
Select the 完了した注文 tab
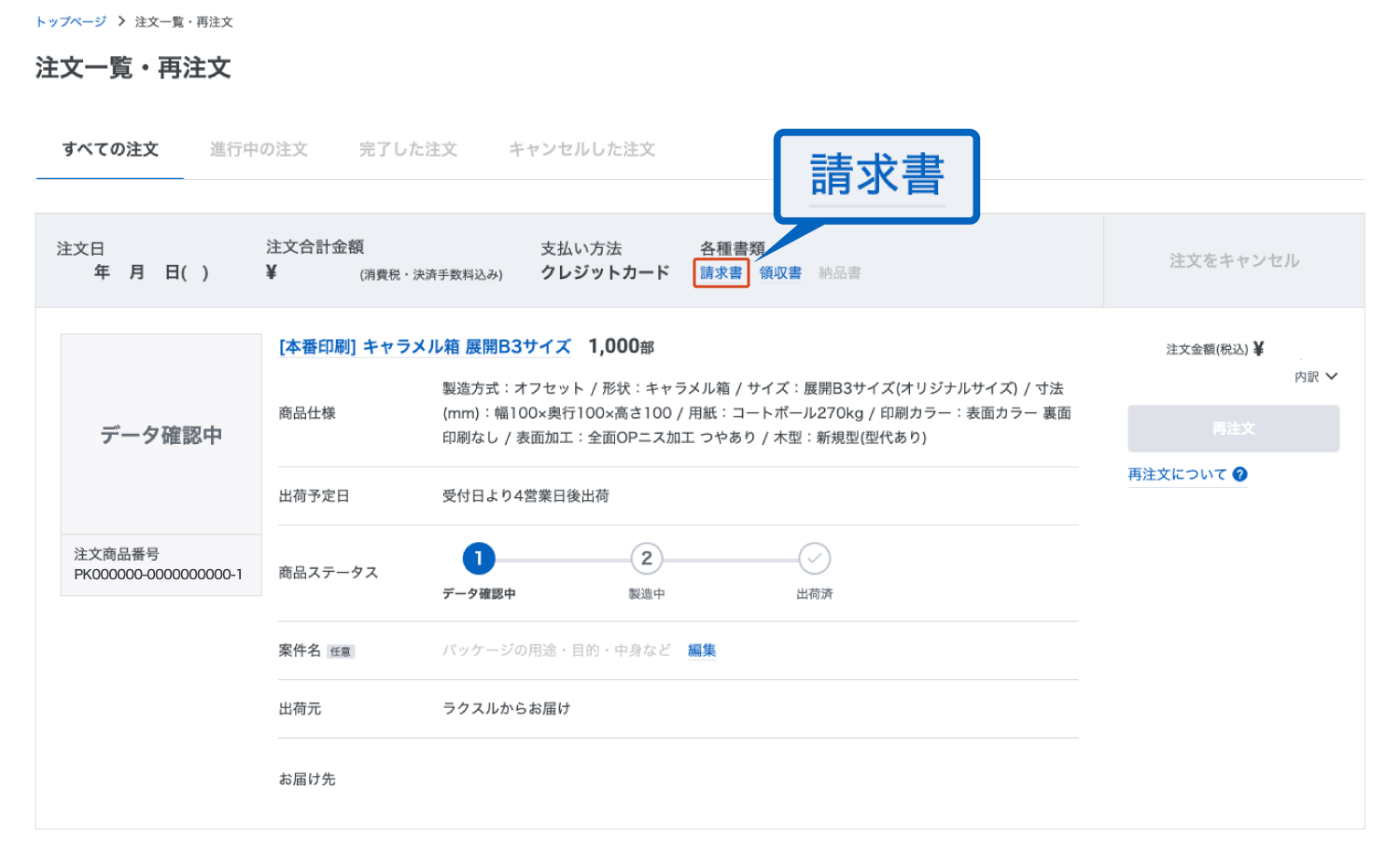[x=408, y=149]
